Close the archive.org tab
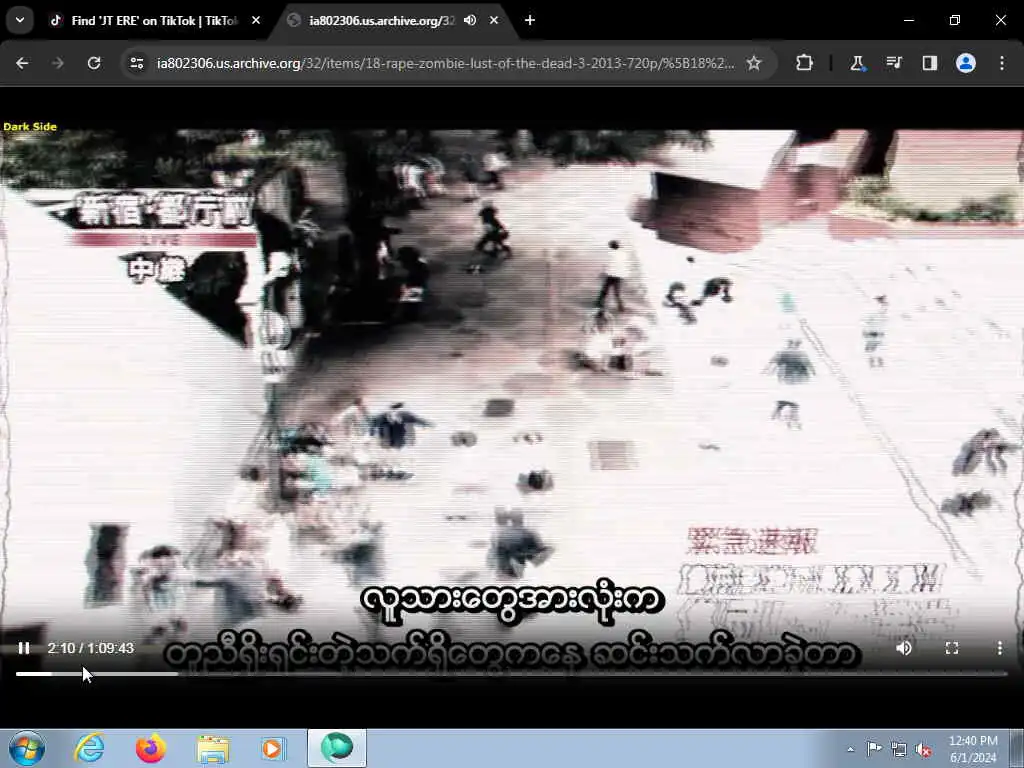Viewport: 1024px width, 768px height. [x=494, y=20]
